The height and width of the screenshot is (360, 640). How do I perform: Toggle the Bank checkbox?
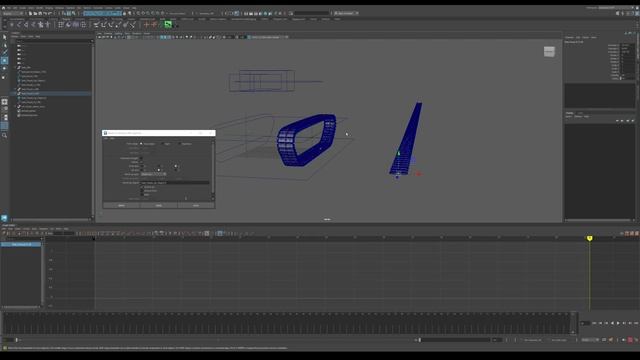[x=142, y=195]
